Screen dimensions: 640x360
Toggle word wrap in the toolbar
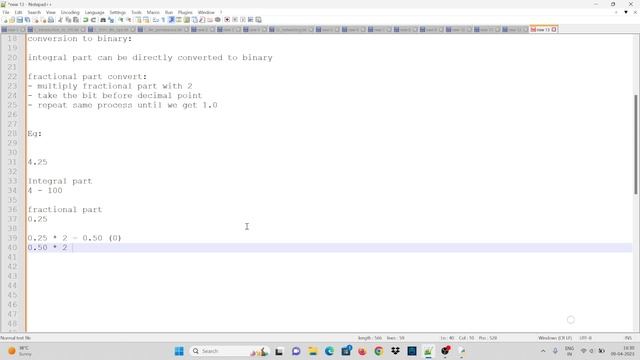(156, 20)
